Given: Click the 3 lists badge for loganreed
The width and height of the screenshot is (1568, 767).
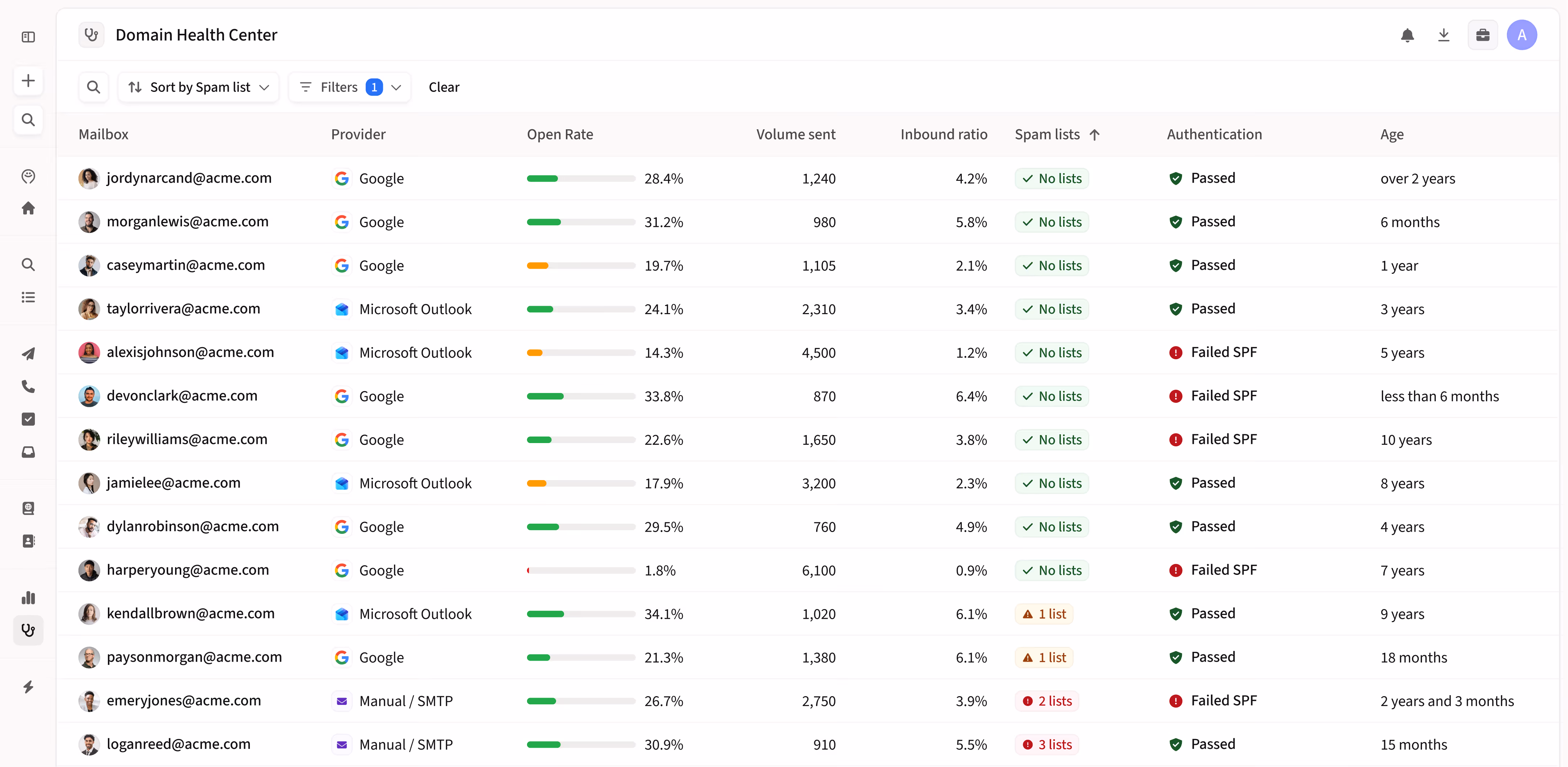Looking at the screenshot, I should pyautogui.click(x=1047, y=744).
